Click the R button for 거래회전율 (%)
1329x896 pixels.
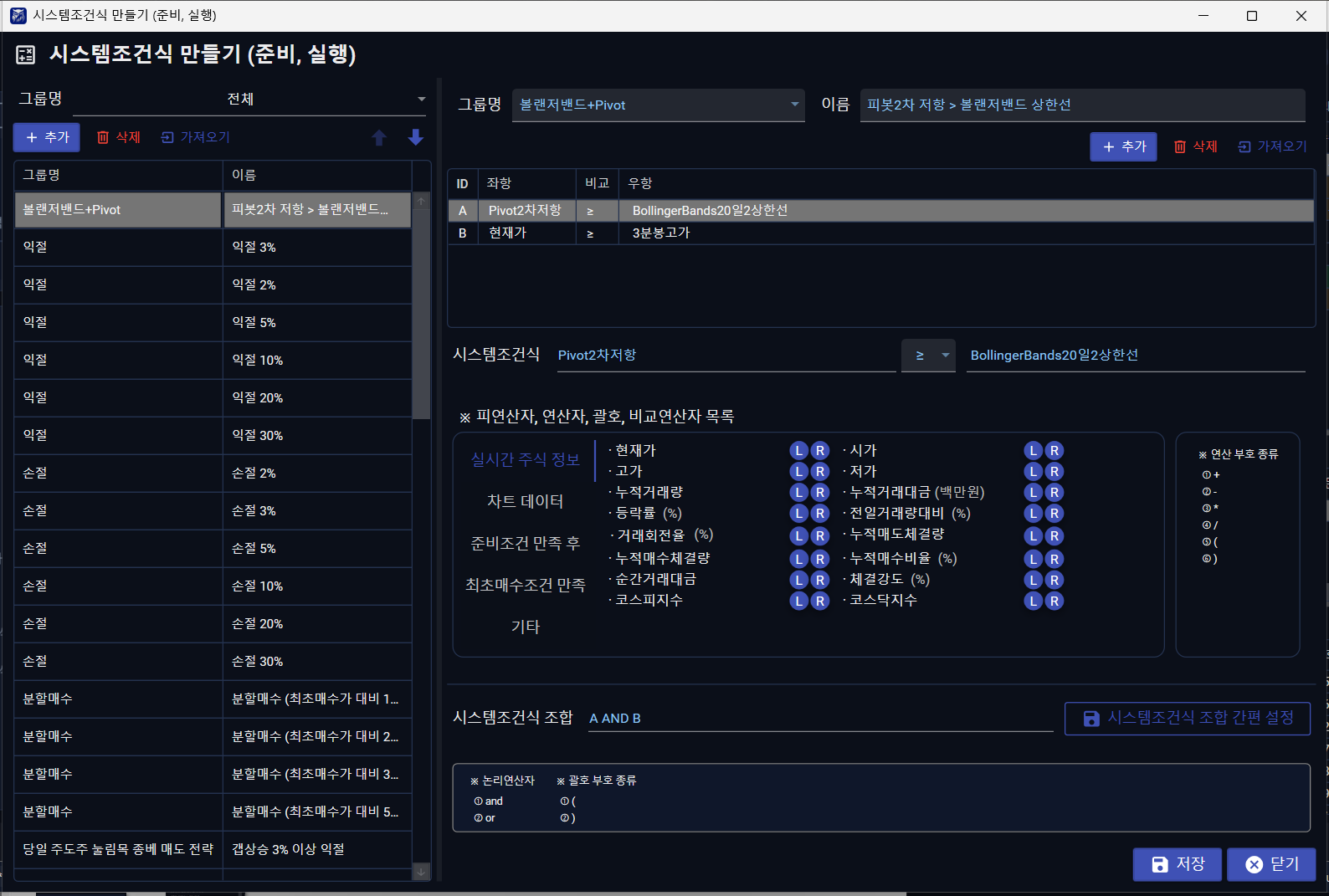coord(820,536)
